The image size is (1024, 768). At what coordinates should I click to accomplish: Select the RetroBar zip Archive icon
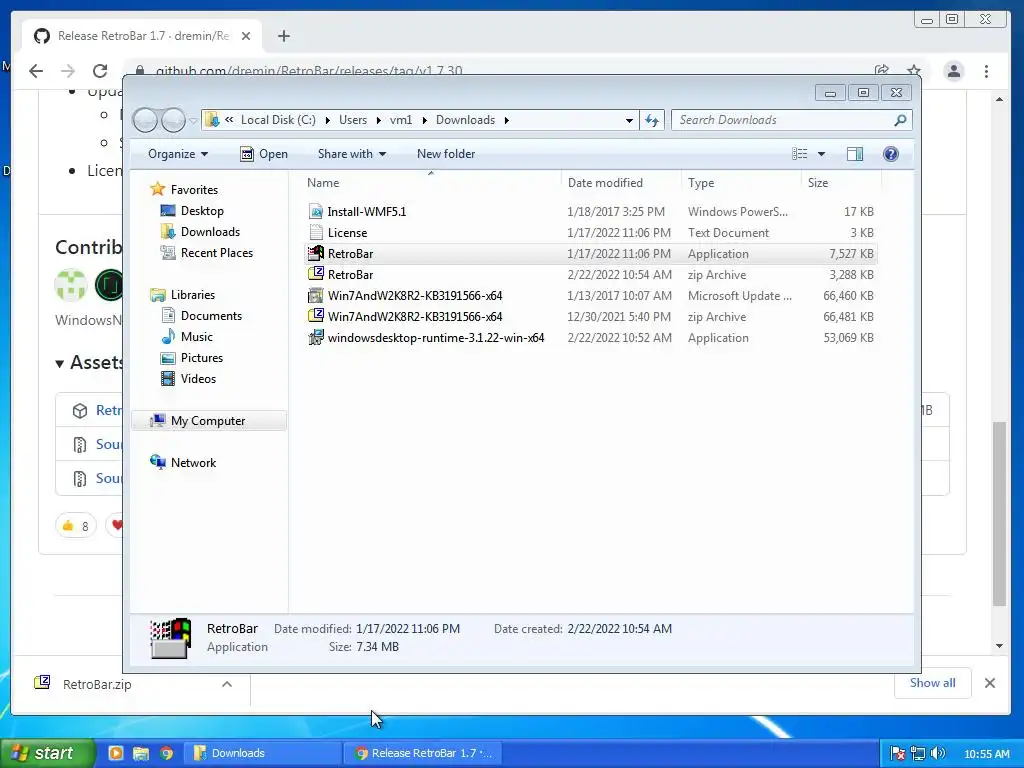click(x=316, y=274)
